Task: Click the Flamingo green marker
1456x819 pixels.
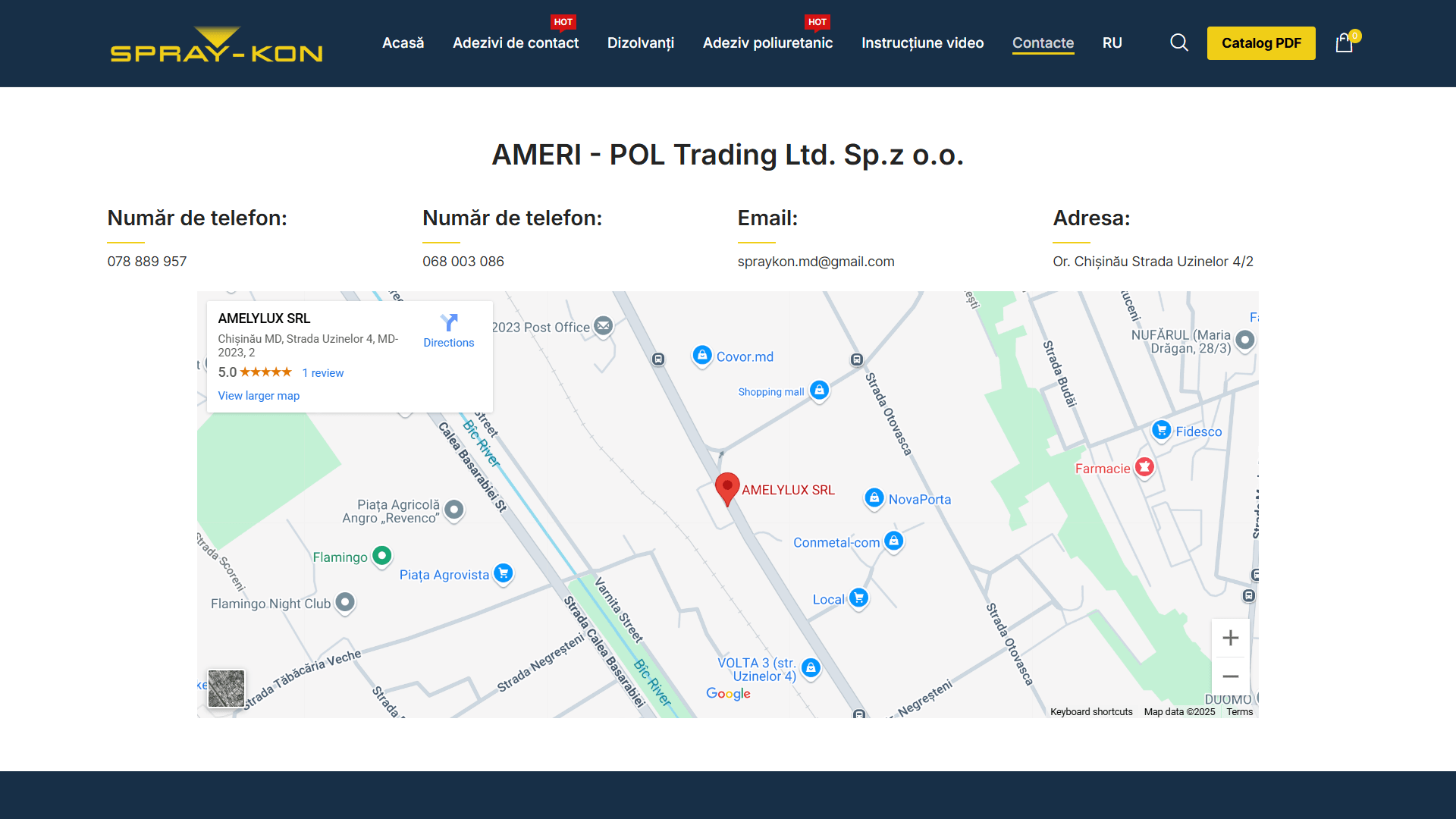Action: 382,556
